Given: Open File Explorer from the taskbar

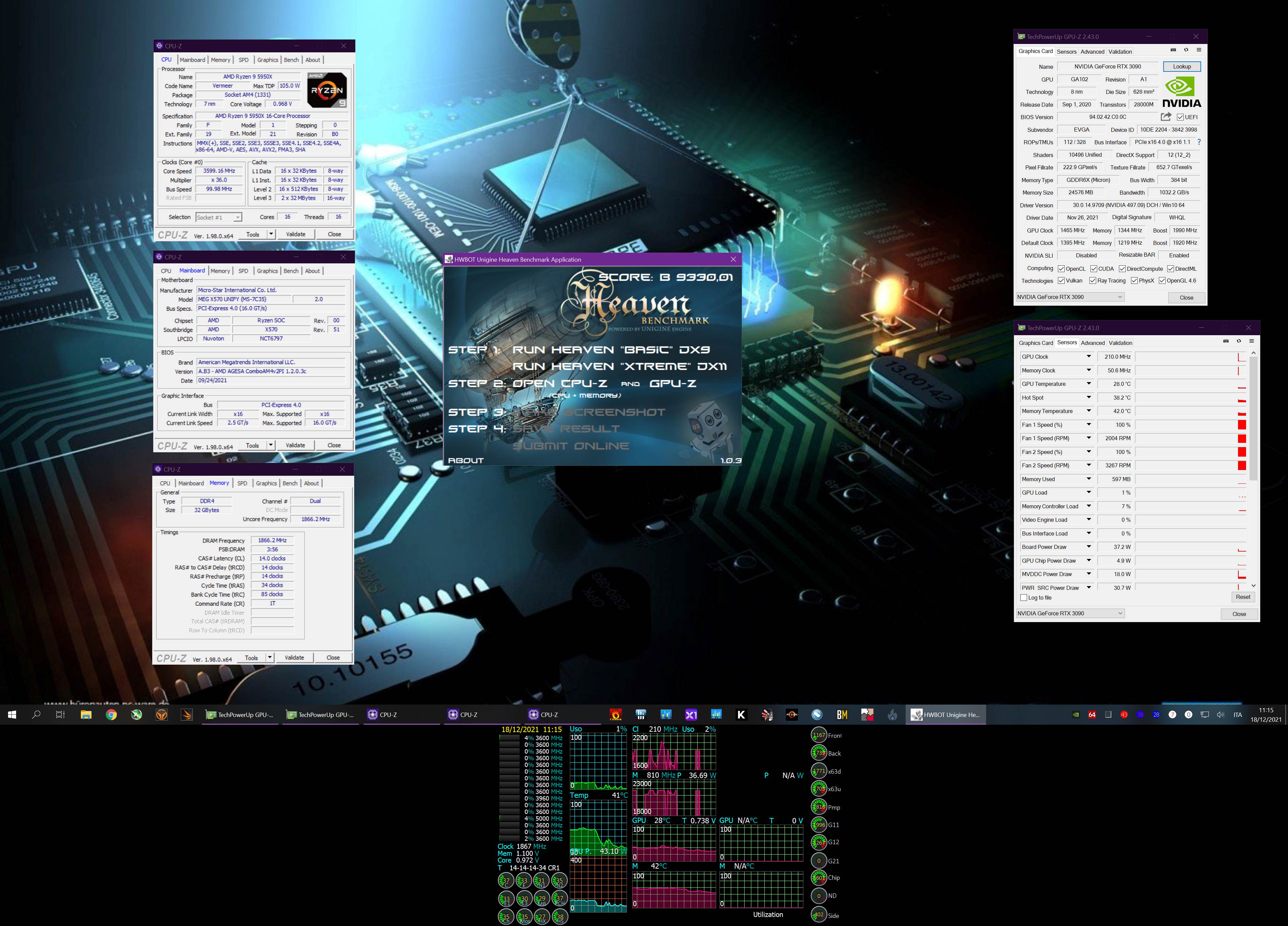Looking at the screenshot, I should (x=86, y=715).
